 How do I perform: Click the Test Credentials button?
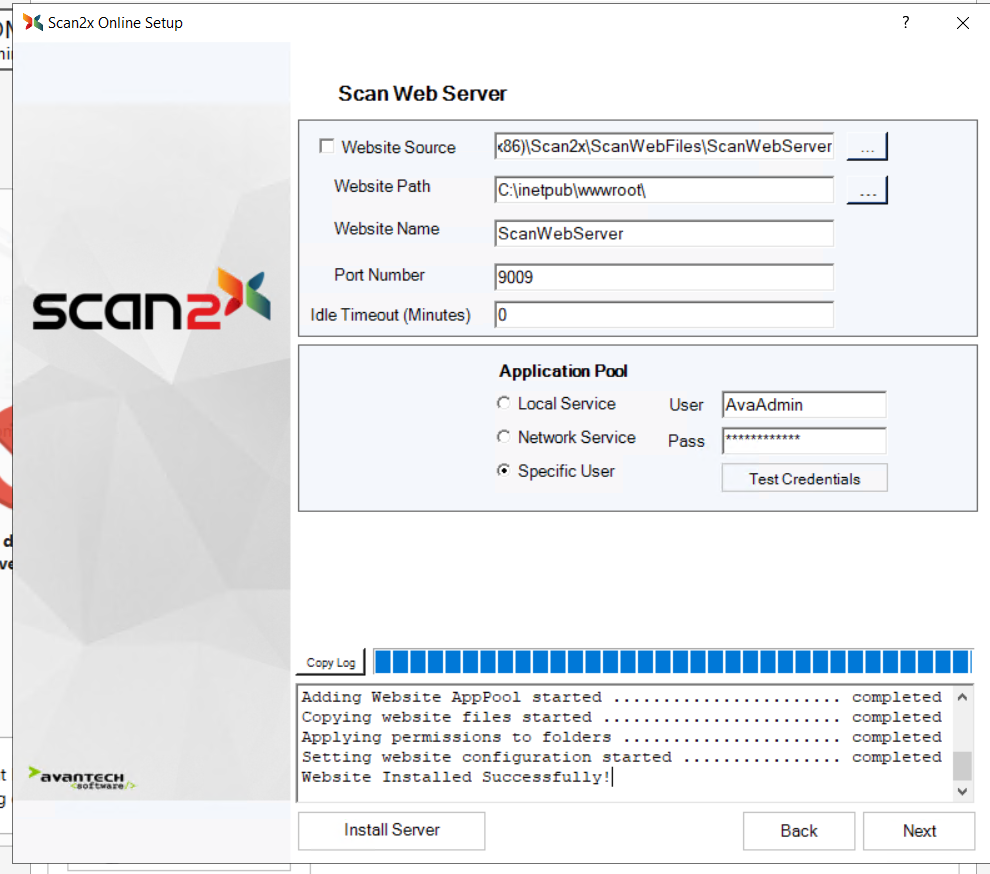[804, 479]
